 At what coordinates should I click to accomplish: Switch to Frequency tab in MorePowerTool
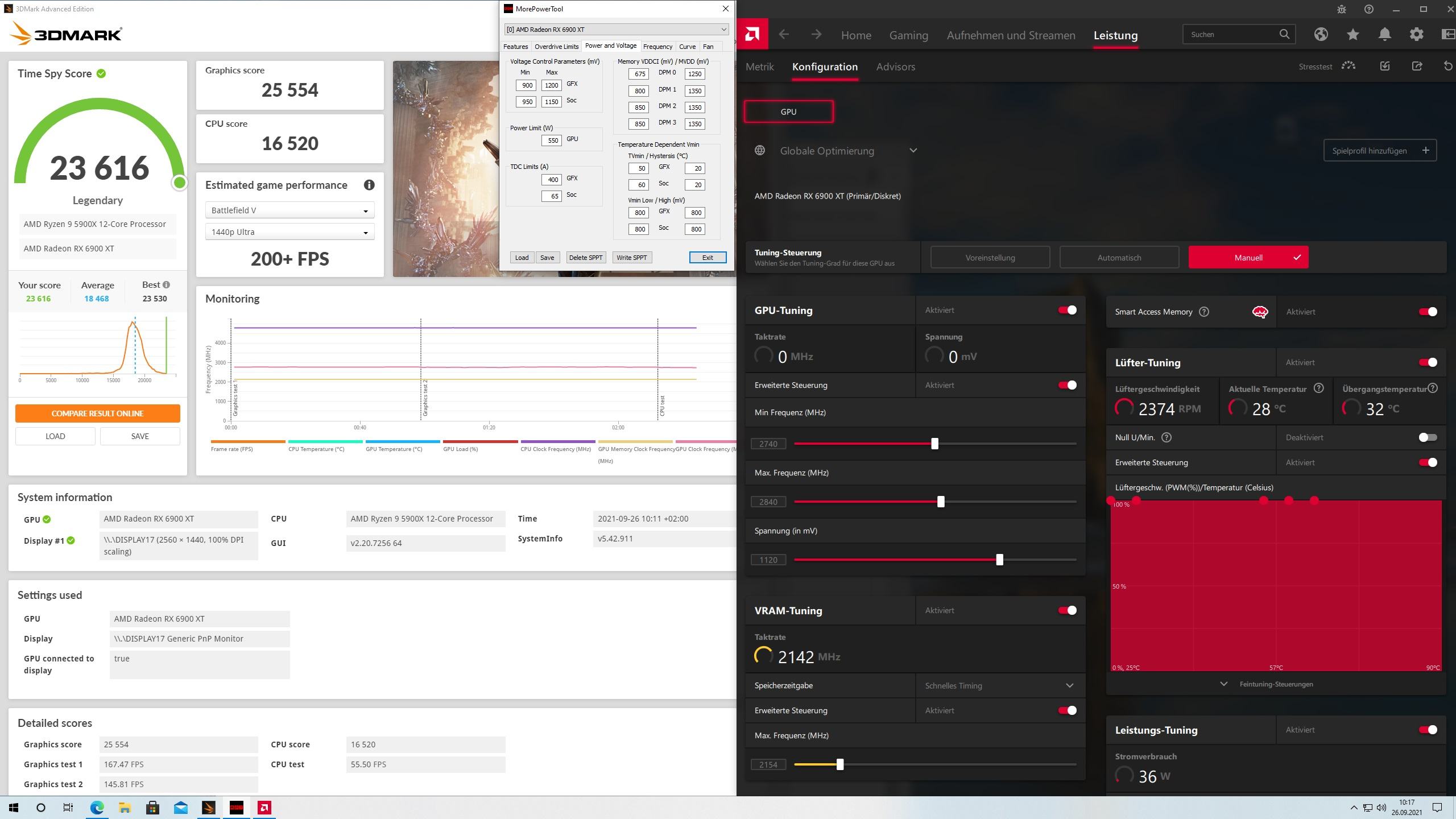tap(657, 47)
